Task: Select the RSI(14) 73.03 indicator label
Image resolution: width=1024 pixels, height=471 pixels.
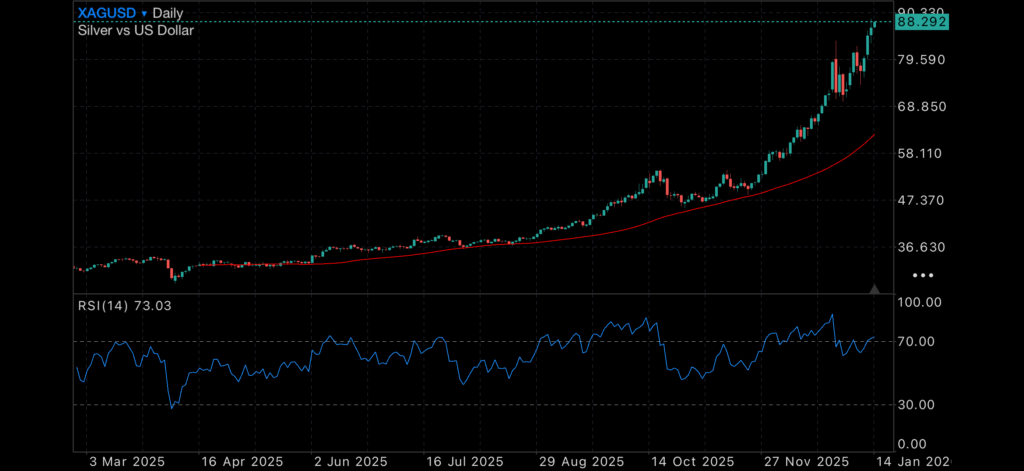Action: 125,305
